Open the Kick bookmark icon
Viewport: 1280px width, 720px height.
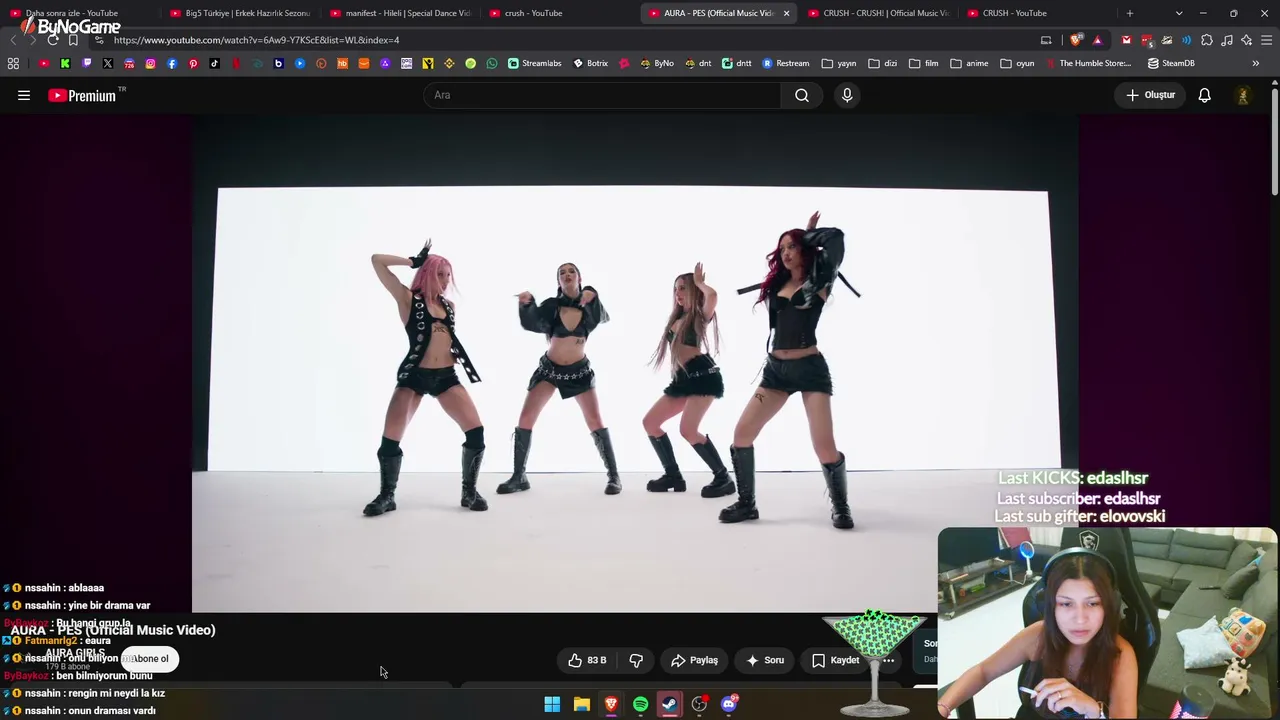pos(65,63)
